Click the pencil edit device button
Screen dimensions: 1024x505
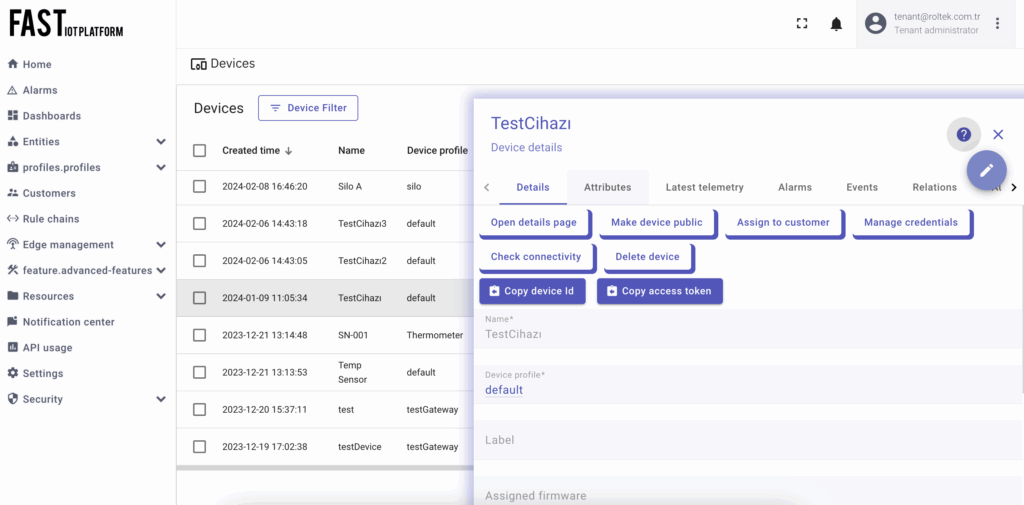point(986,170)
